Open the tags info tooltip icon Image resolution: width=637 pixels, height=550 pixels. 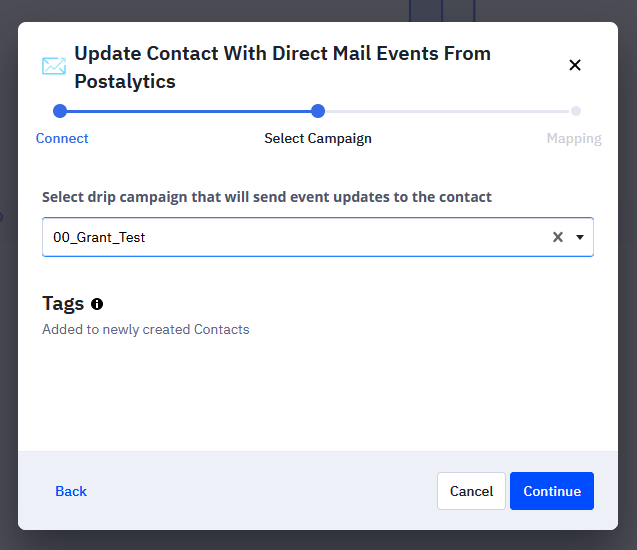point(97,304)
